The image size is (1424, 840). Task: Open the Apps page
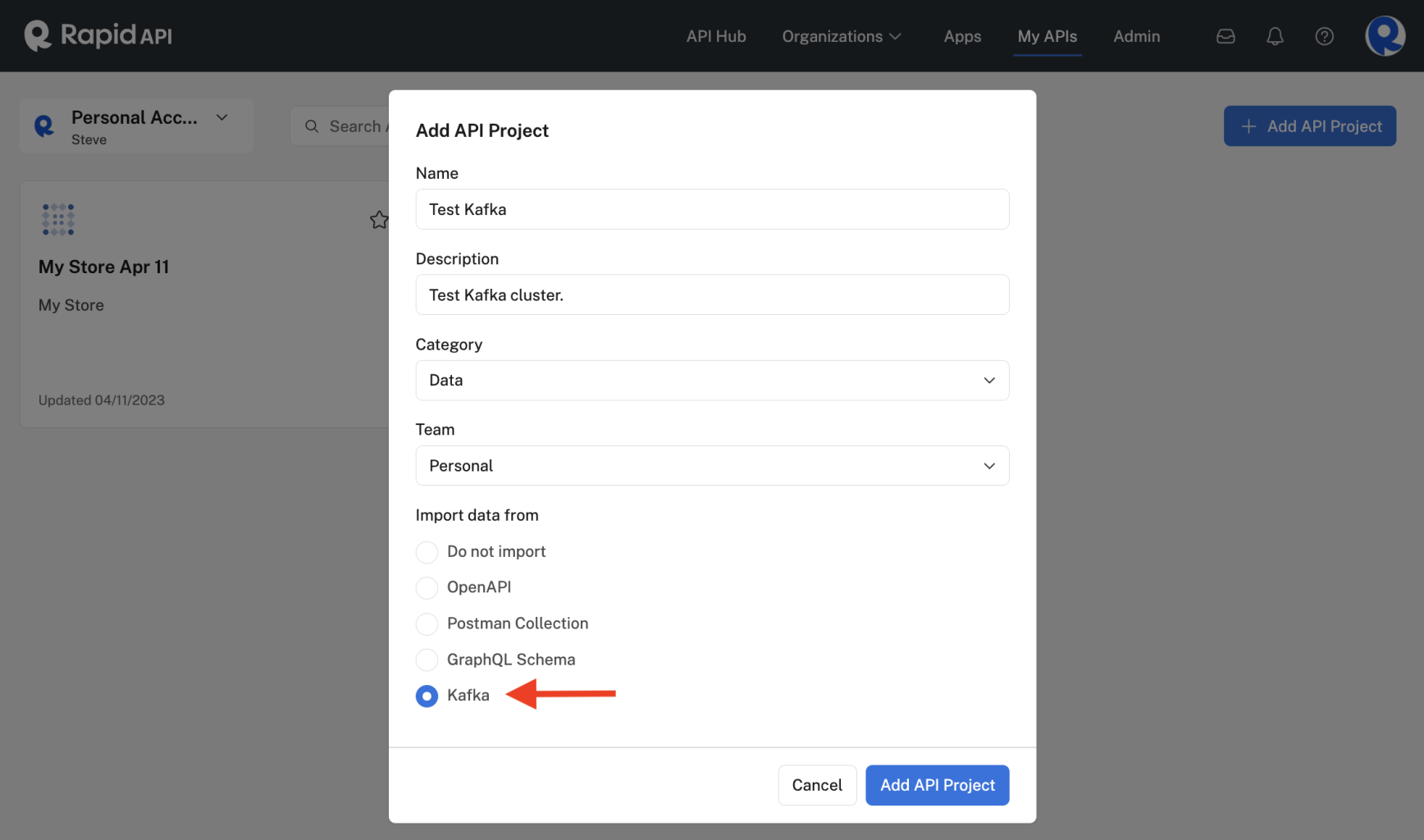pos(962,36)
